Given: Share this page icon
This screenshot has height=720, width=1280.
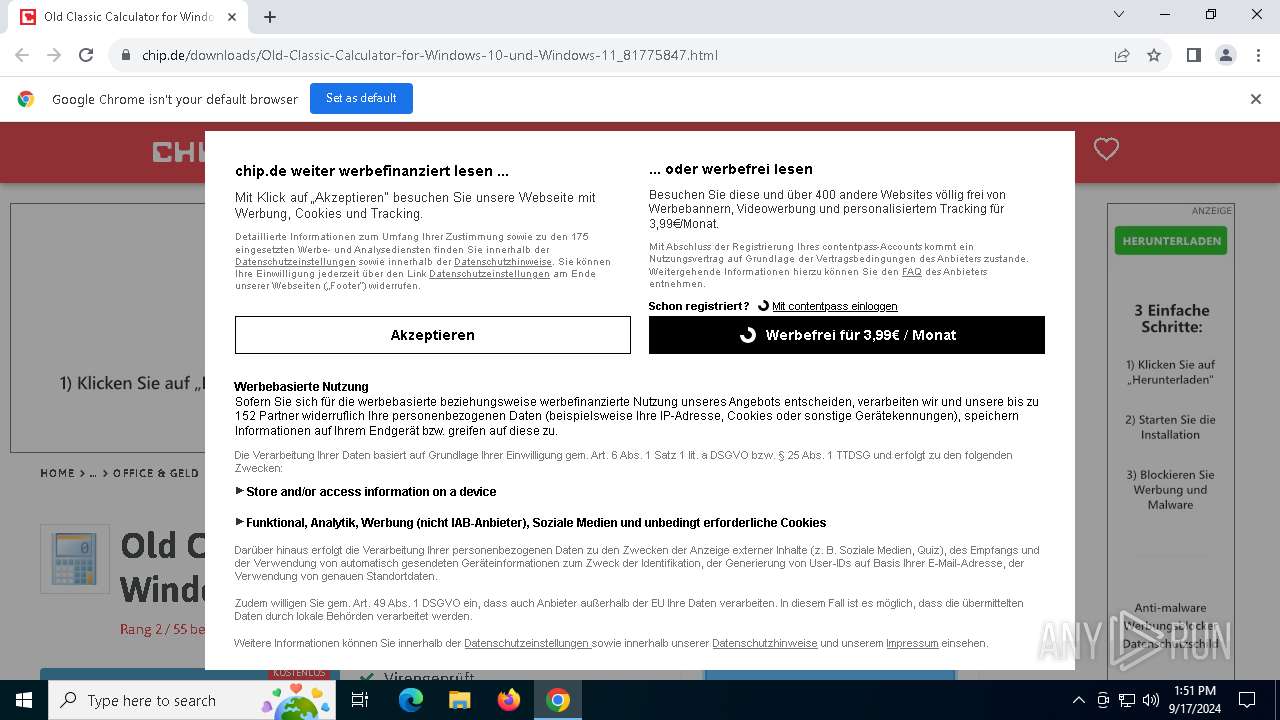Looking at the screenshot, I should 1122,55.
